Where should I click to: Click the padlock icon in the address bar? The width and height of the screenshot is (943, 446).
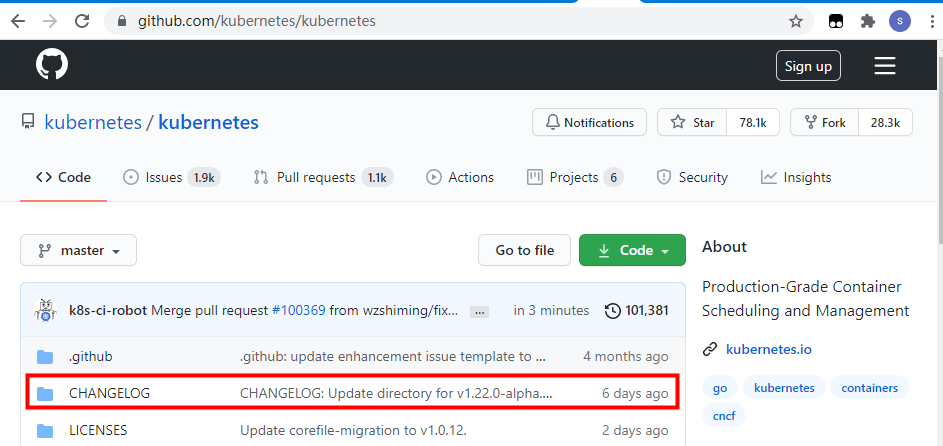[123, 22]
